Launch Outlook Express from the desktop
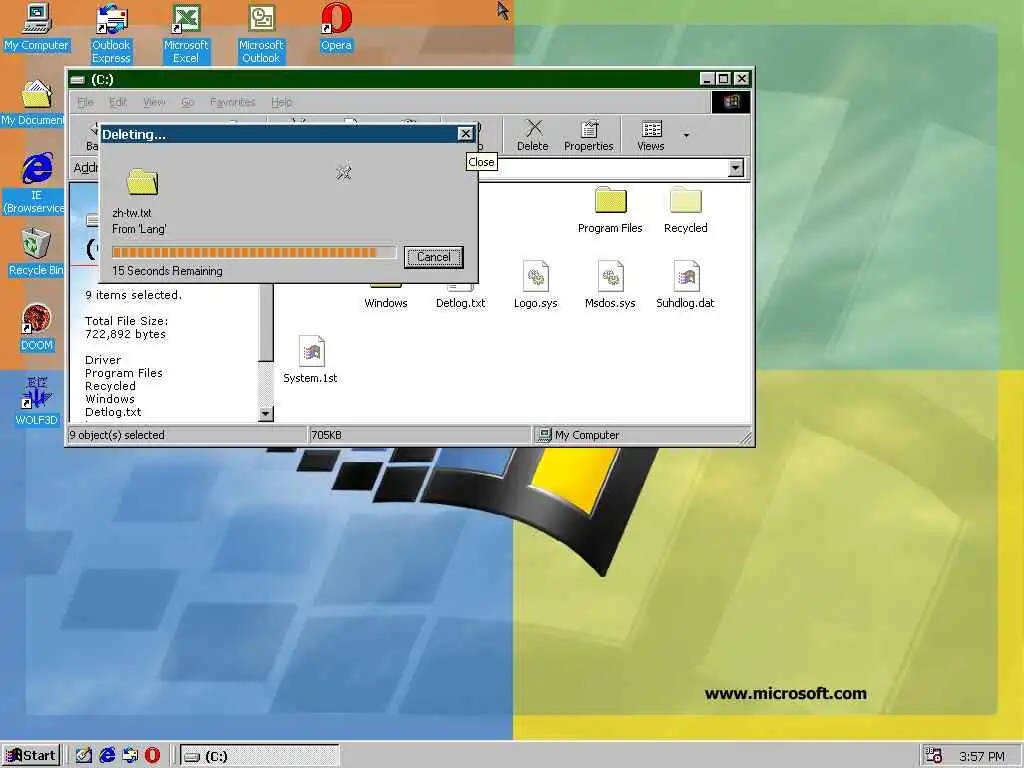The image size is (1024, 768). tap(111, 33)
